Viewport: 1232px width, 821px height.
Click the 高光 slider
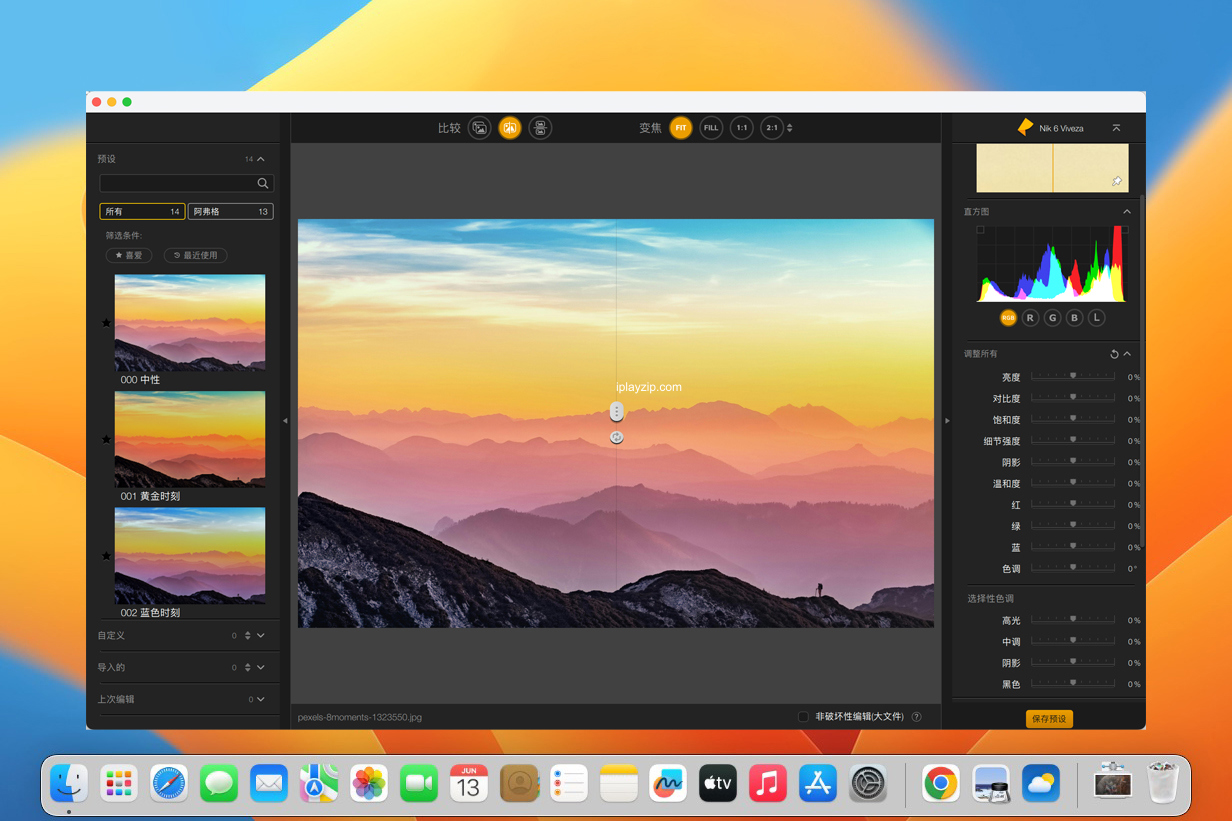tap(1073, 620)
